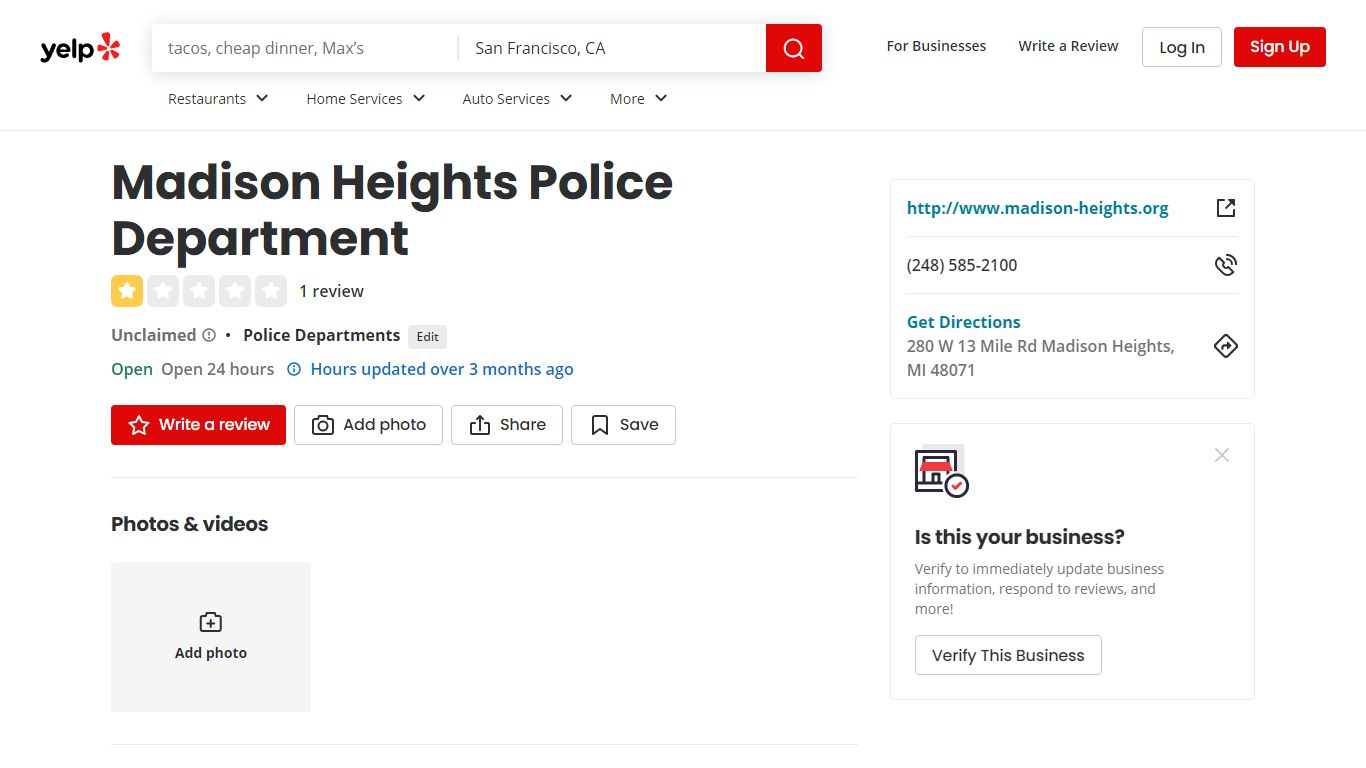Click the Verify This Business button
1366x768 pixels.
point(1008,655)
